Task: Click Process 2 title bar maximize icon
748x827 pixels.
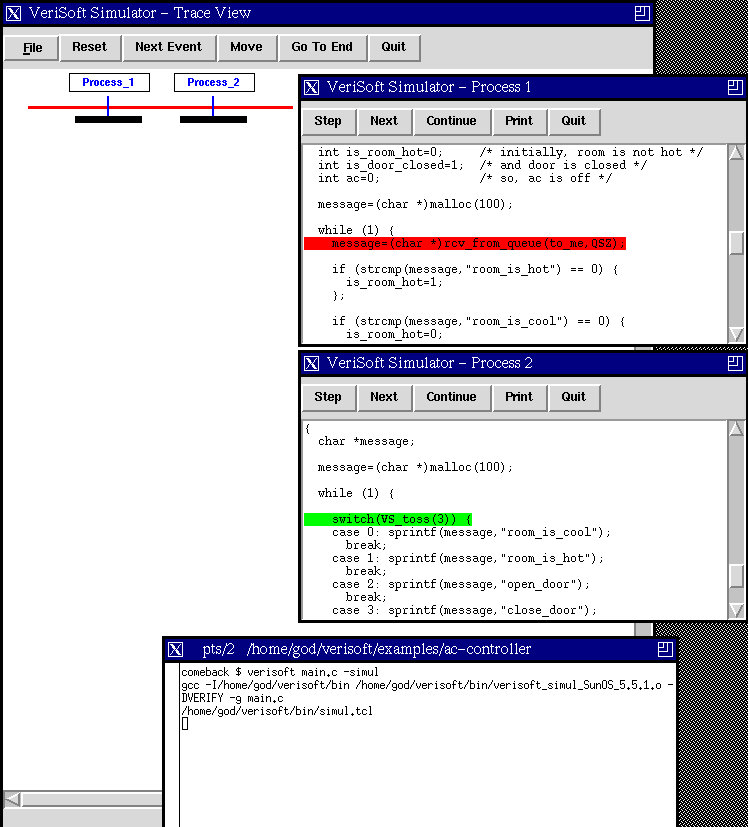Action: click(735, 363)
